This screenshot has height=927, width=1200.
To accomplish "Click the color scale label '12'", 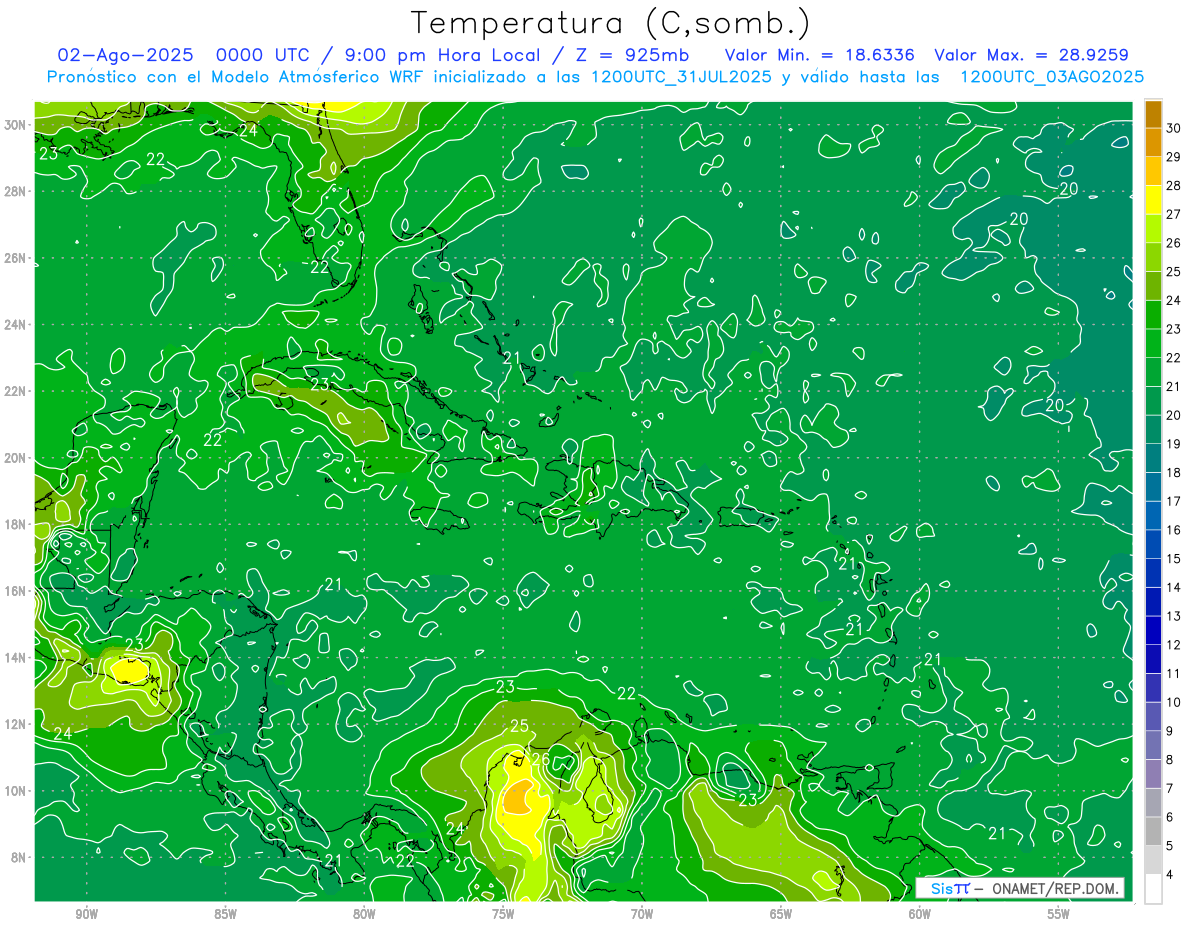I will tap(1174, 645).
